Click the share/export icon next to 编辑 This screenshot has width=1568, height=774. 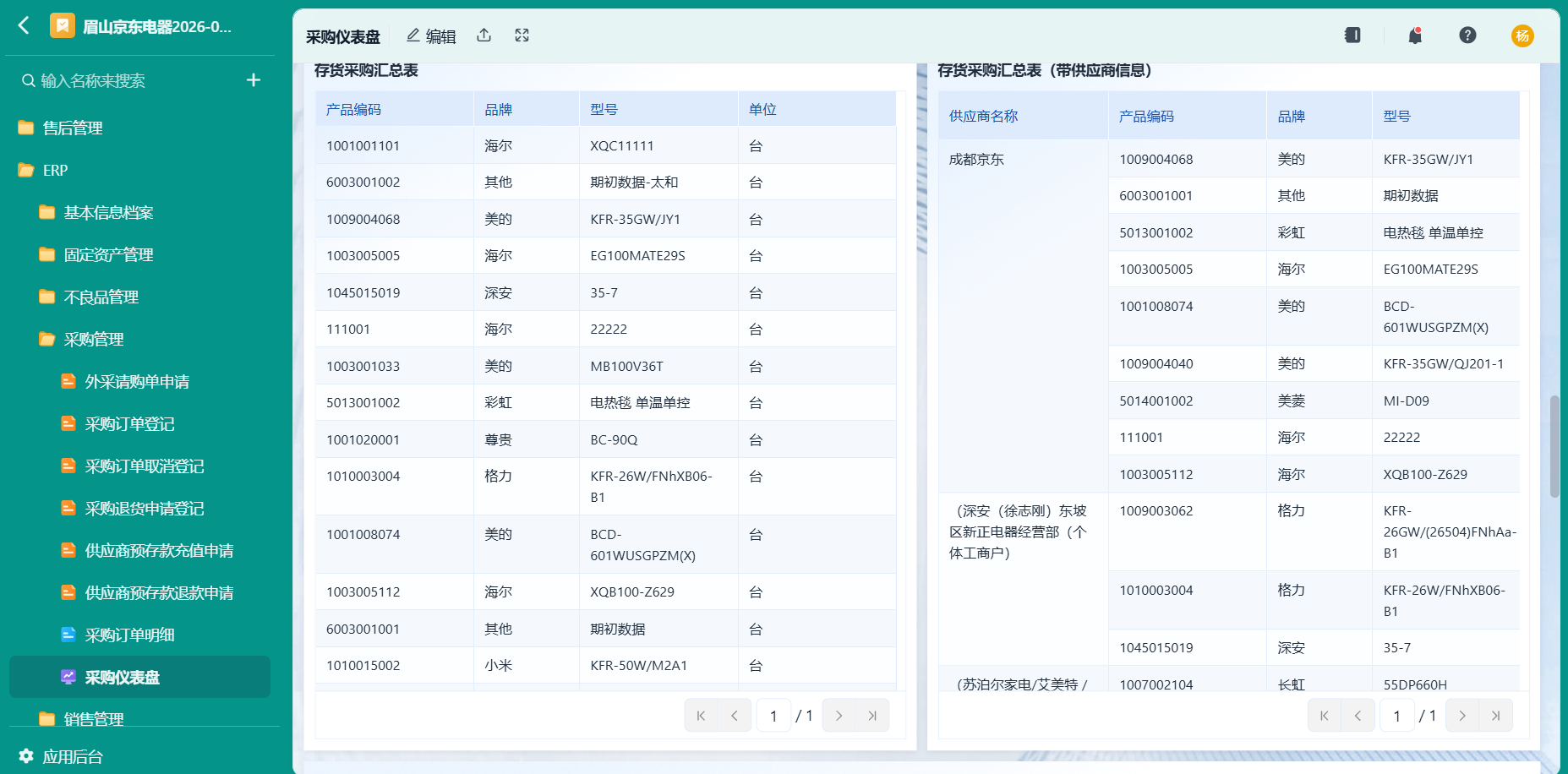point(484,35)
